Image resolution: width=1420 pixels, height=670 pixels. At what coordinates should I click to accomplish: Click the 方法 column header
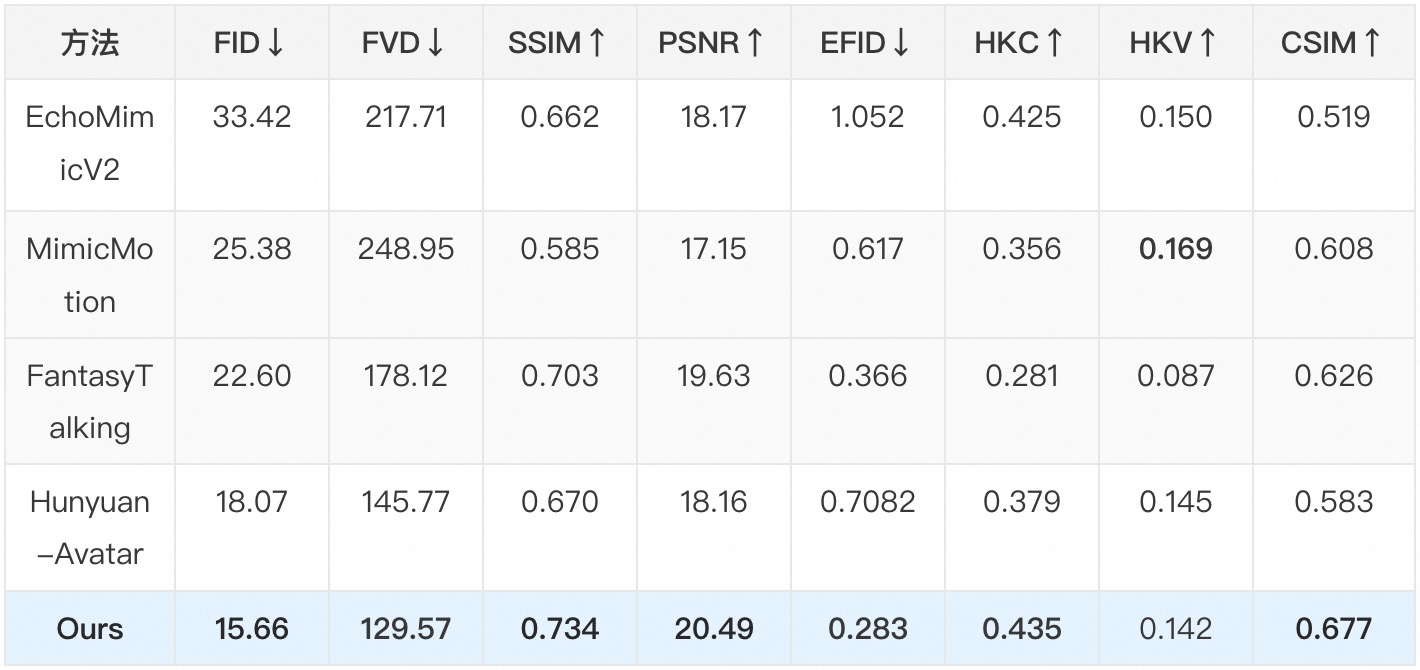[90, 44]
